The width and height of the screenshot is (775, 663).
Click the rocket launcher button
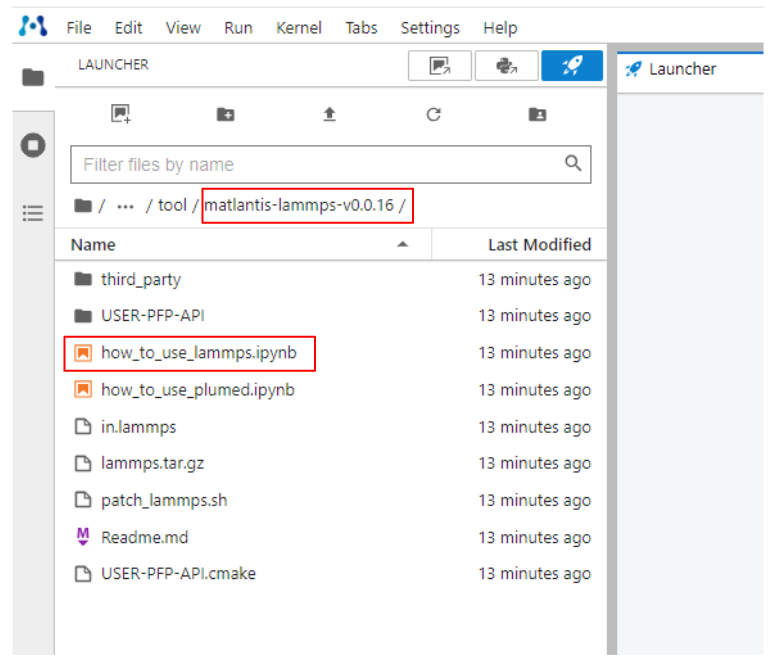[572, 66]
